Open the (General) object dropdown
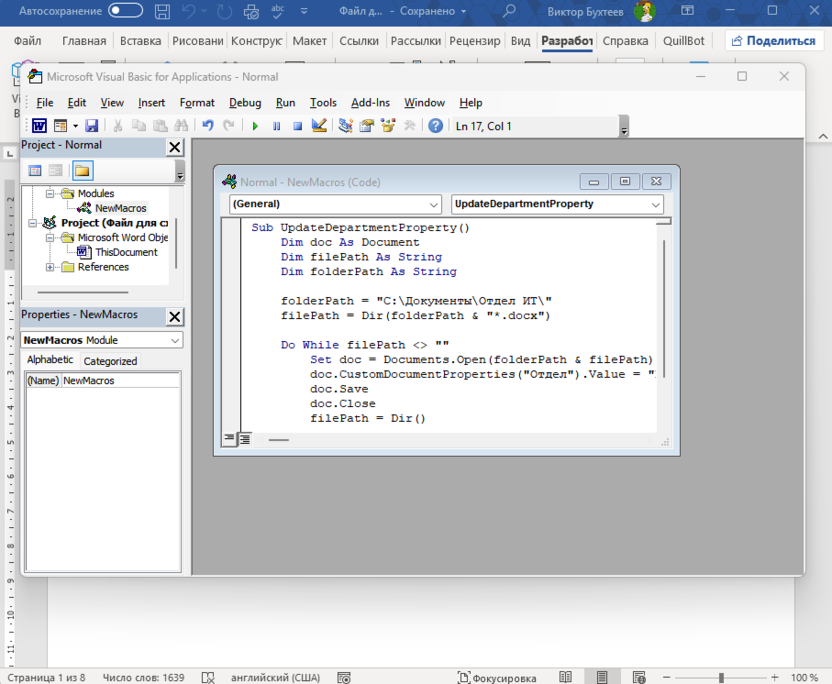This screenshot has height=684, width=832. (432, 204)
